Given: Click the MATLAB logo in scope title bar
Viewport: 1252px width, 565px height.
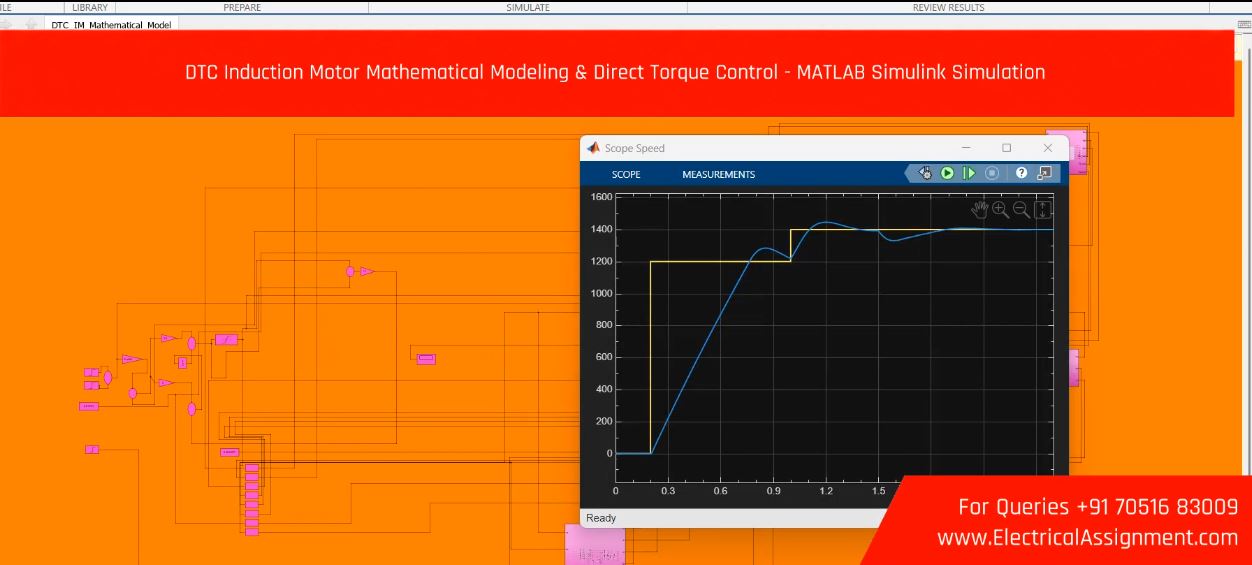Looking at the screenshot, I should point(593,148).
